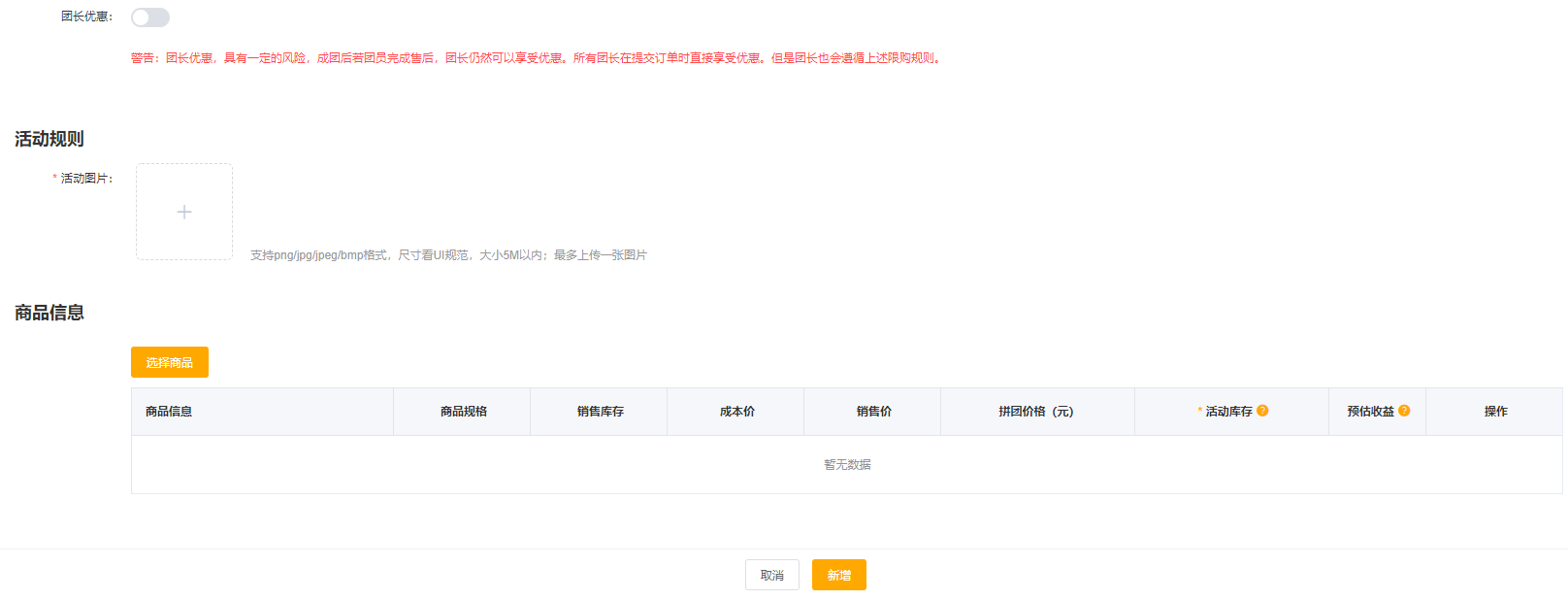Click the 暂无数据 empty table placeholder
The height and width of the screenshot is (600, 1568).
(x=847, y=465)
